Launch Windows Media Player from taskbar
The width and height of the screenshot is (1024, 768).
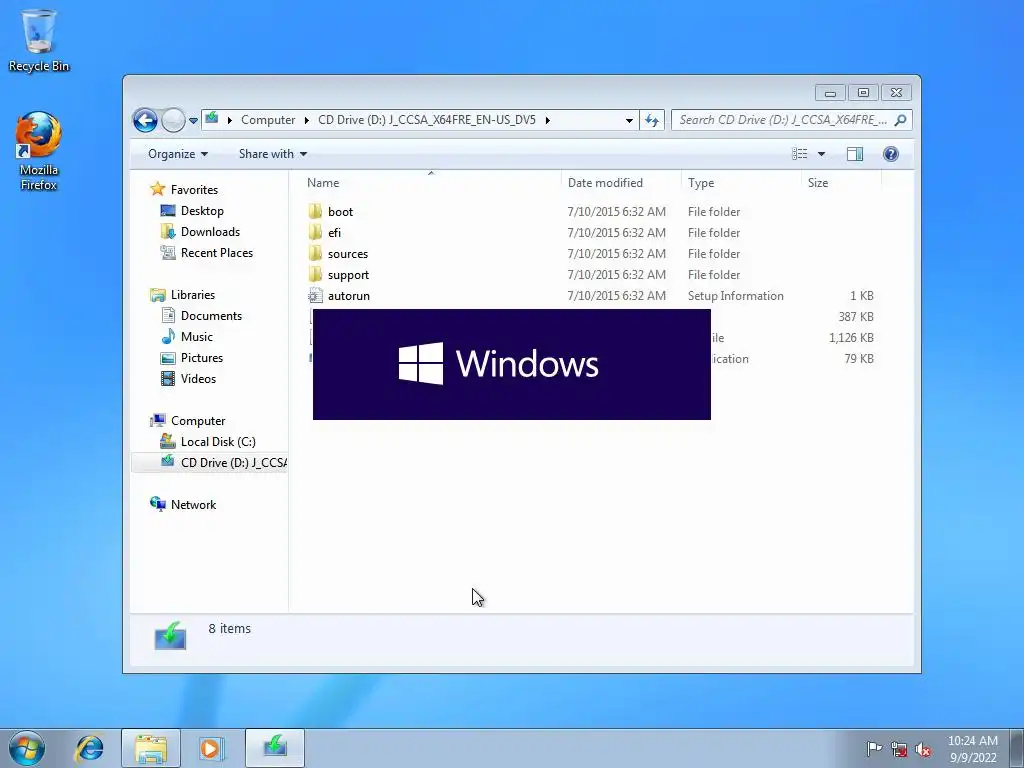click(x=212, y=748)
